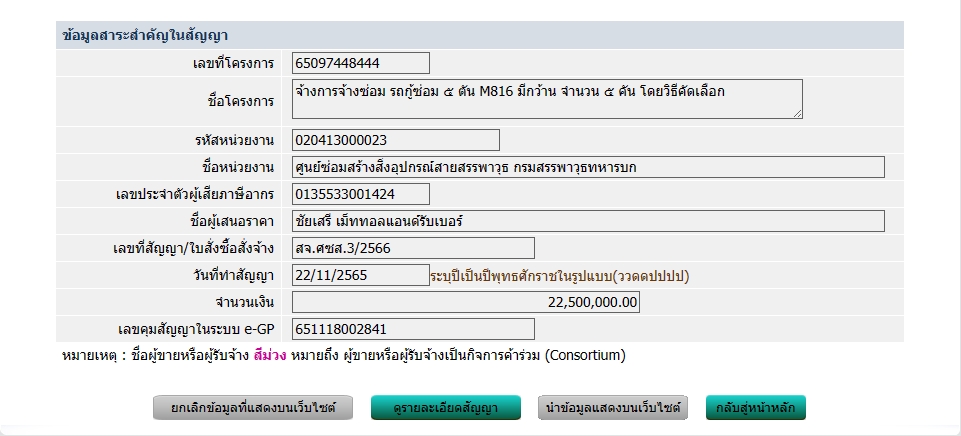This screenshot has width=961, height=436.
Task: Click the ชื่อหน่วยงาน agency name field
Action: [588, 167]
